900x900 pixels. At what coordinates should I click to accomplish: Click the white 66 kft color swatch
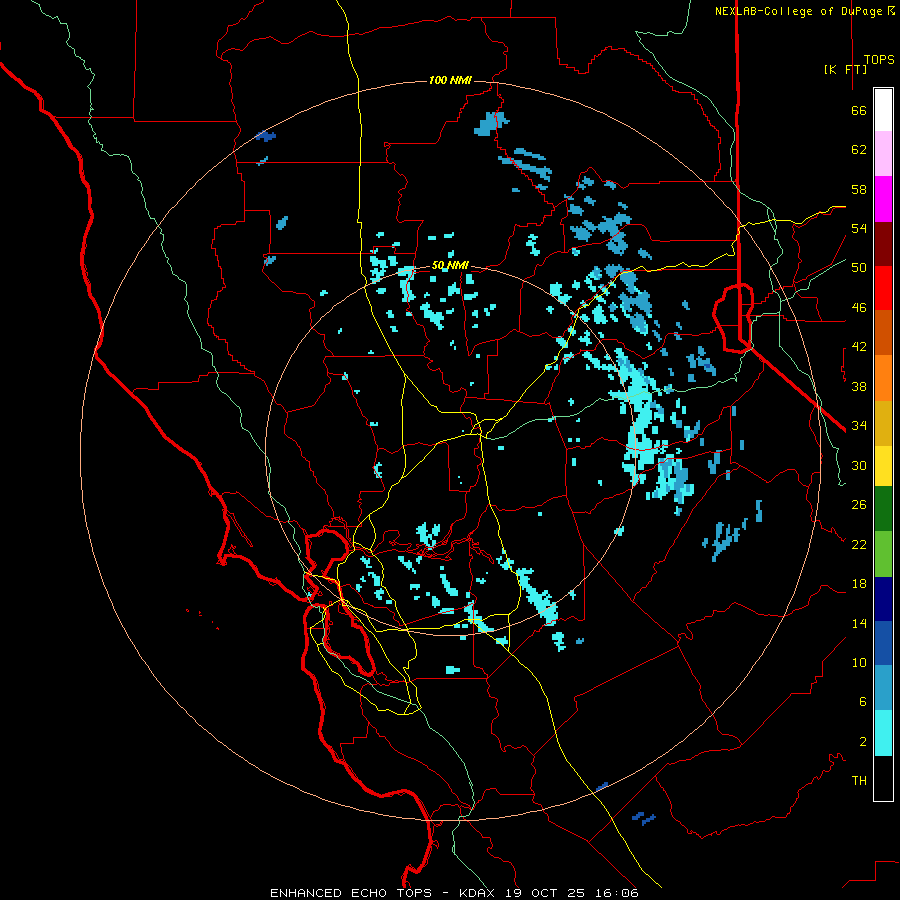(x=883, y=110)
